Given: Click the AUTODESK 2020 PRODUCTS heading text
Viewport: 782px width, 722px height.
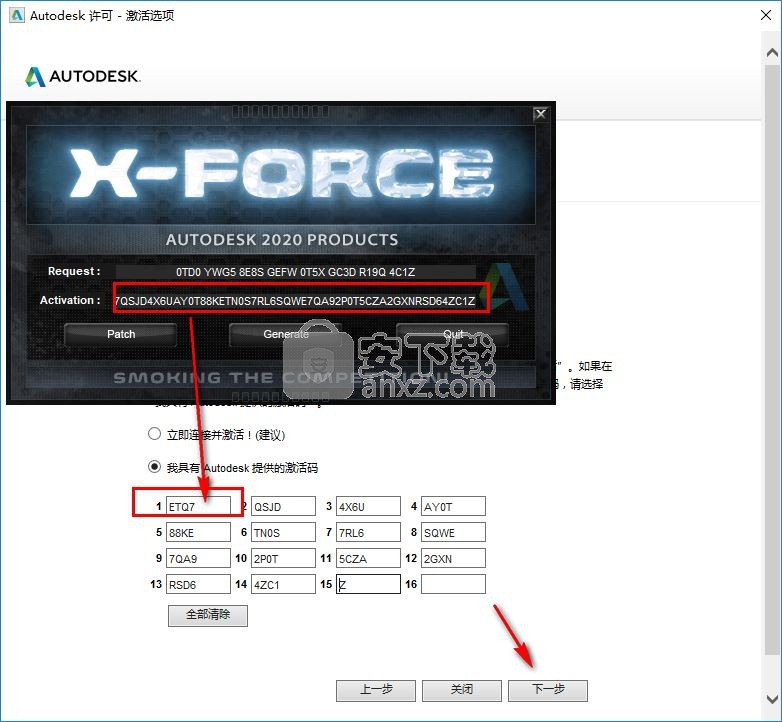Looking at the screenshot, I should pos(282,240).
